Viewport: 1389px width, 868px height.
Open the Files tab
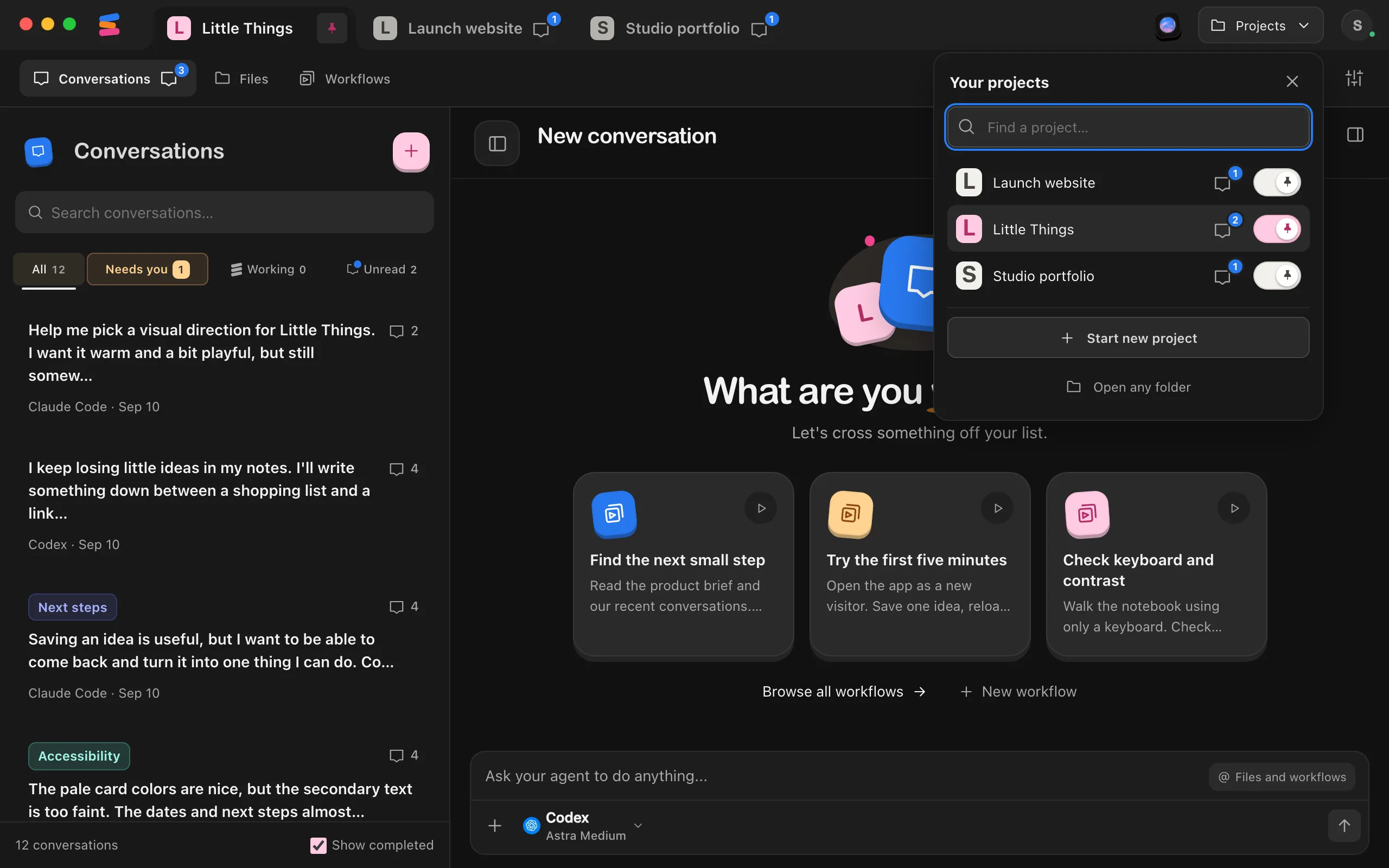tap(241, 79)
